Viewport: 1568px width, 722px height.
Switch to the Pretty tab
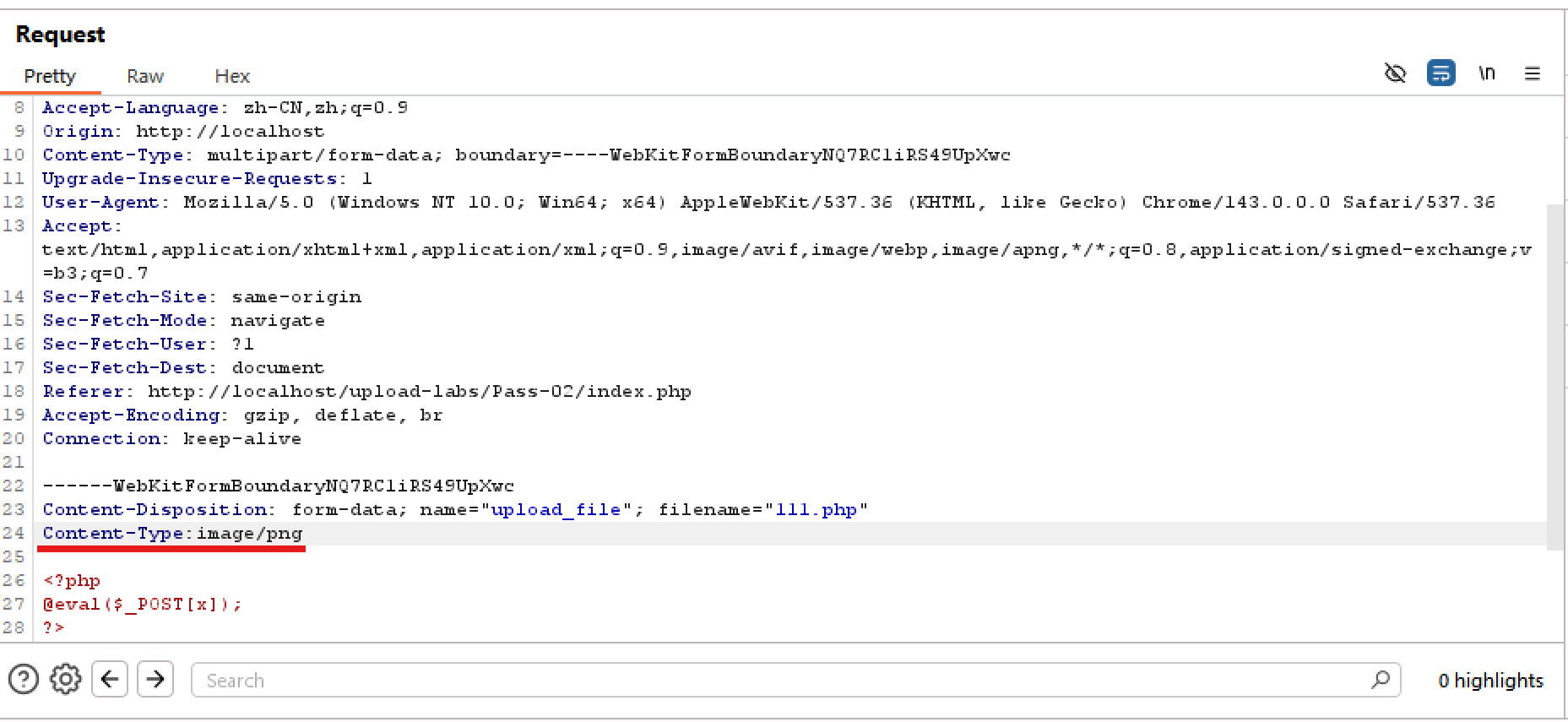(50, 76)
